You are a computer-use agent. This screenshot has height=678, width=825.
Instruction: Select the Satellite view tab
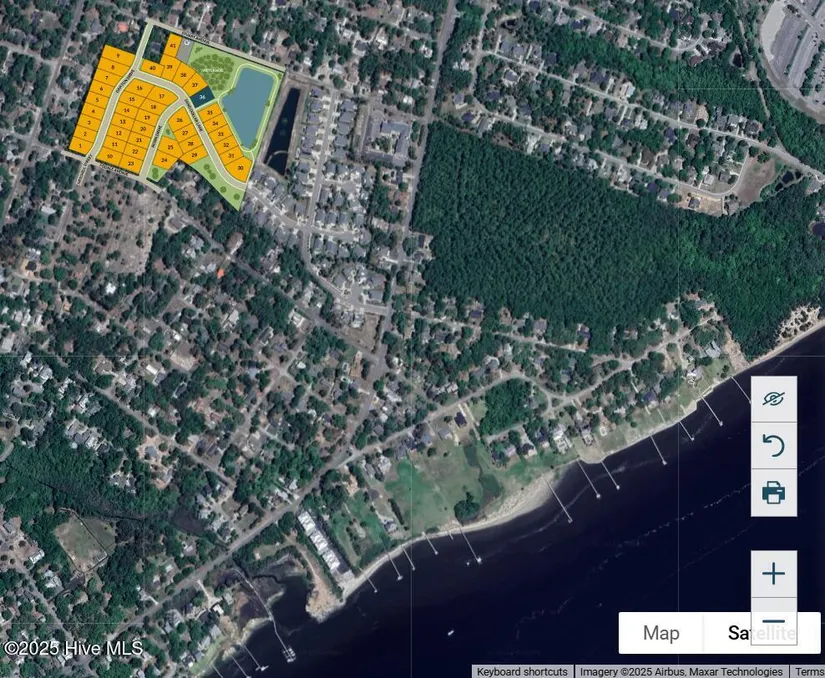[x=762, y=633]
